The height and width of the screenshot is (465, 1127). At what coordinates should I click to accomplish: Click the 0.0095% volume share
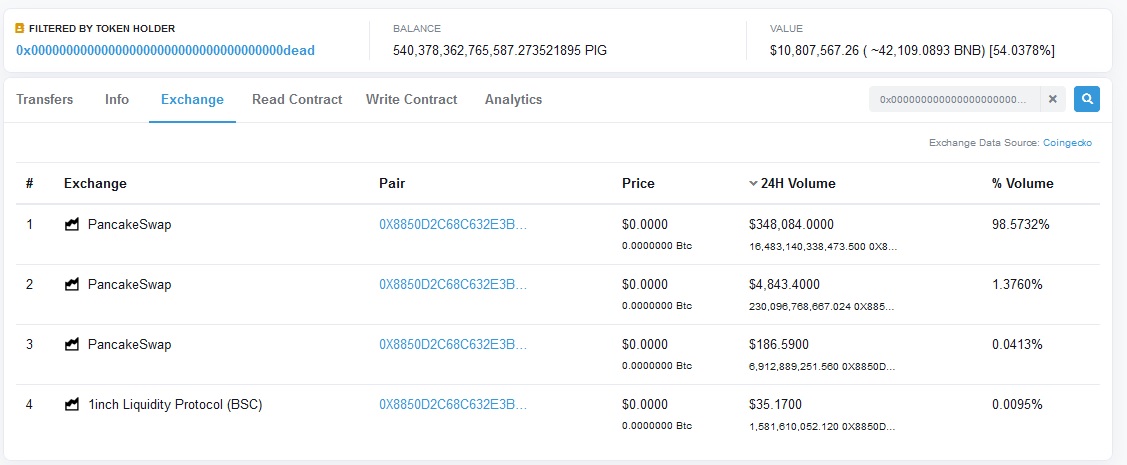1017,405
